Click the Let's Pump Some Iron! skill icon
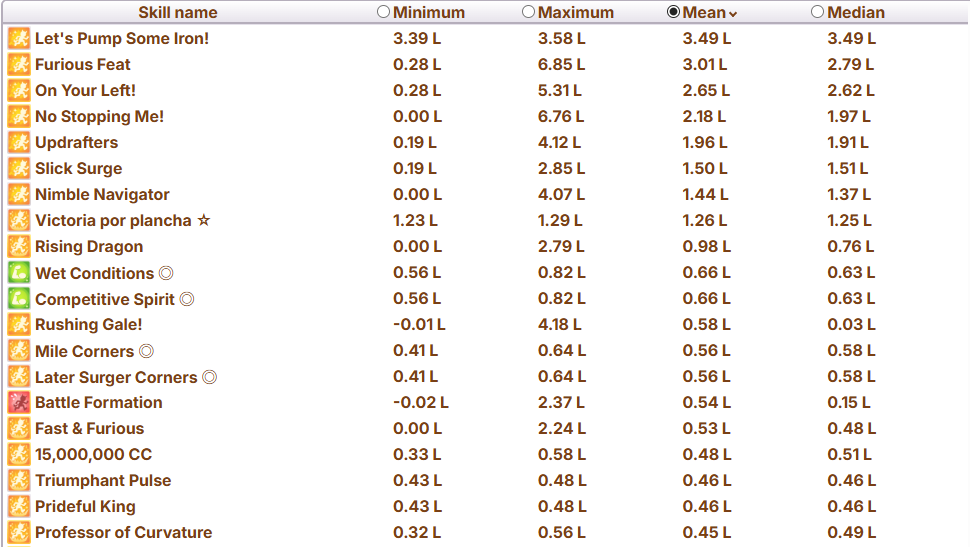This screenshot has height=547, width=970. point(19,38)
